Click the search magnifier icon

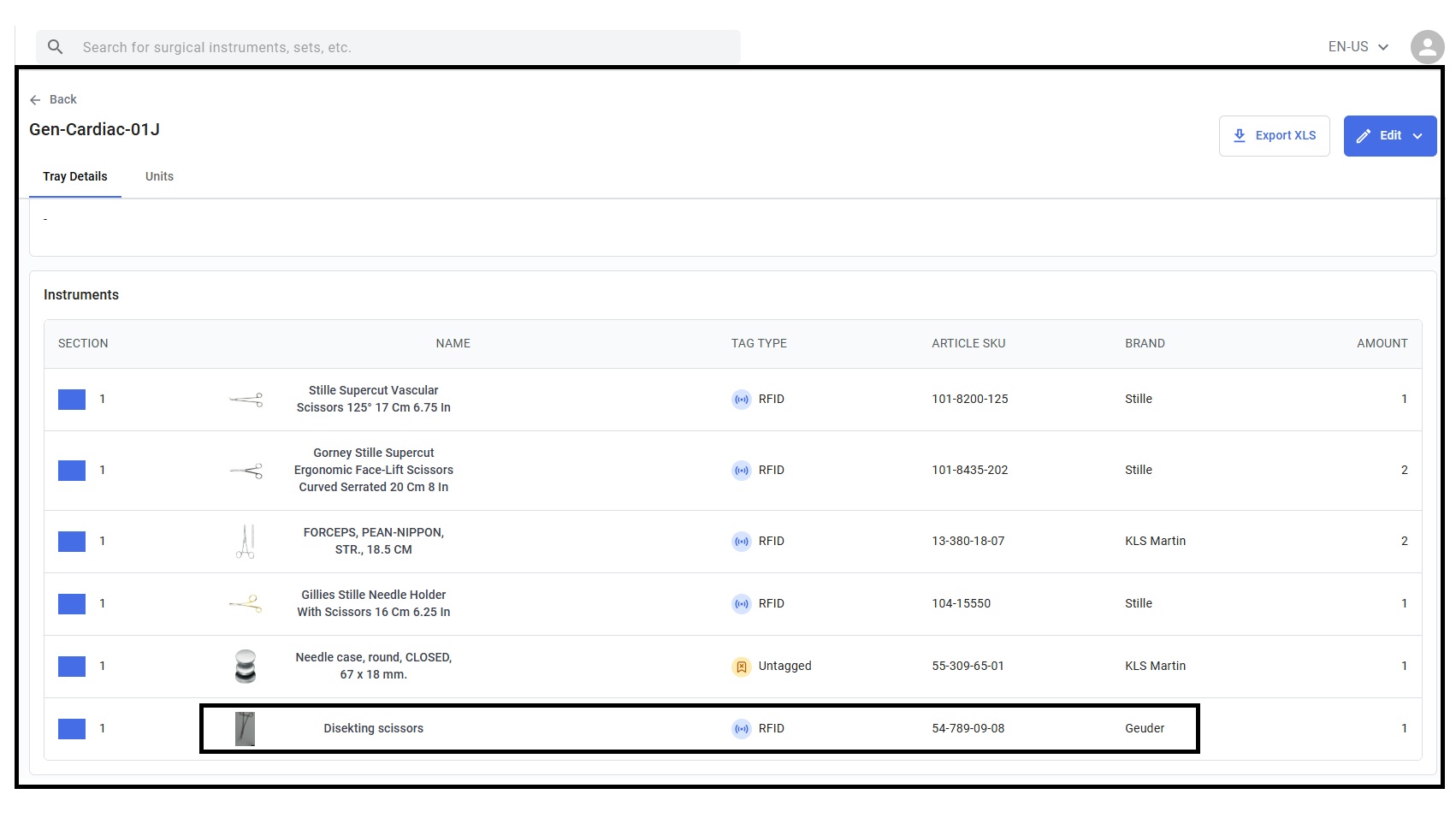pyautogui.click(x=56, y=47)
